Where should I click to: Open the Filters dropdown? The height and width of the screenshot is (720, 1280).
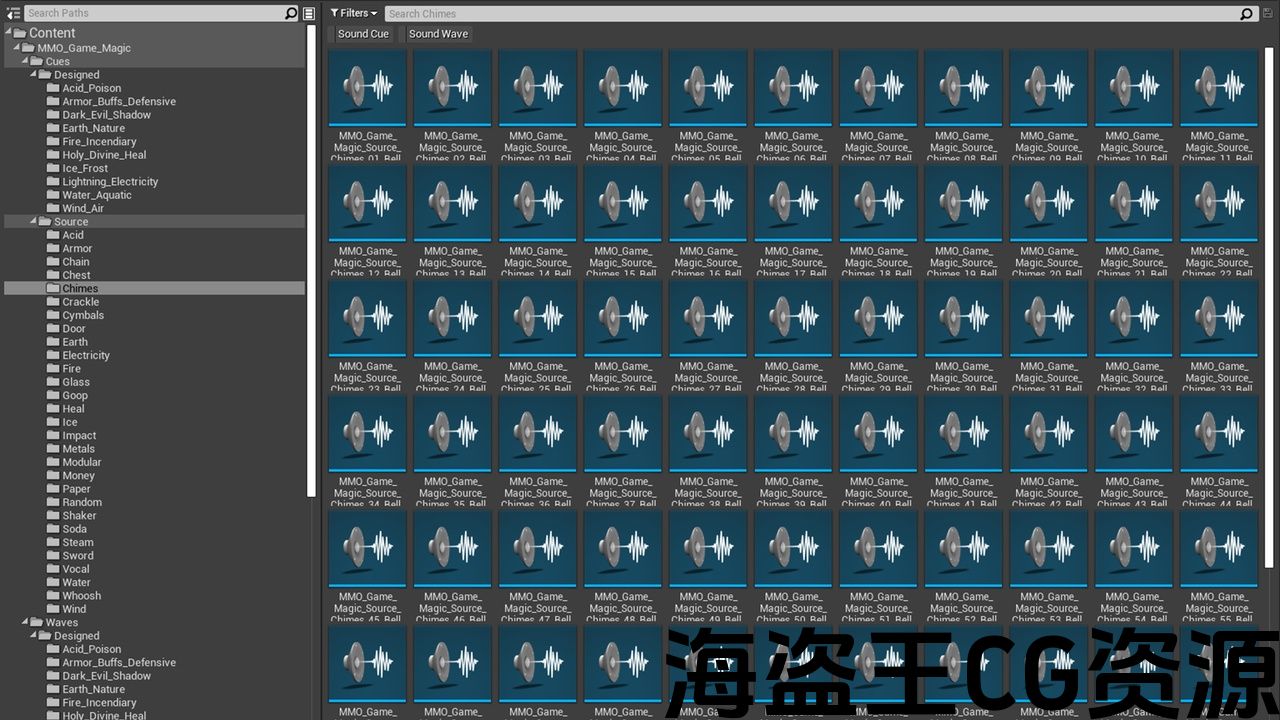[354, 13]
